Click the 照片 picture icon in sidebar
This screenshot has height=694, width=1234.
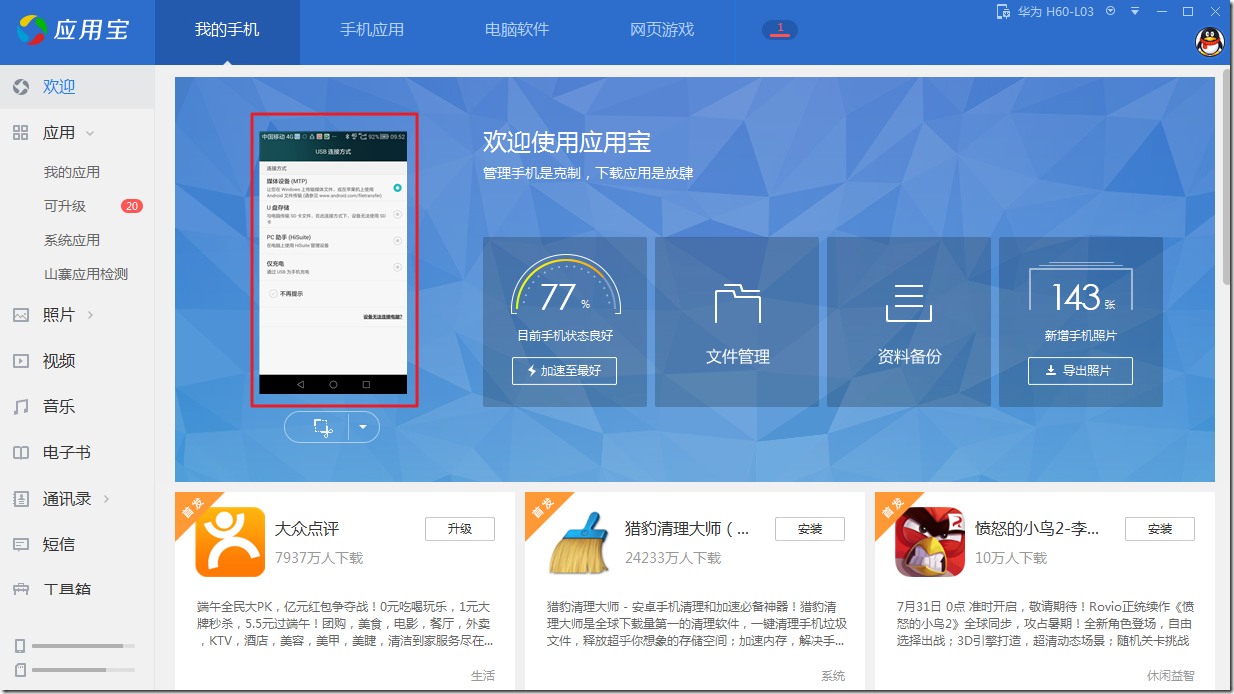tap(20, 315)
